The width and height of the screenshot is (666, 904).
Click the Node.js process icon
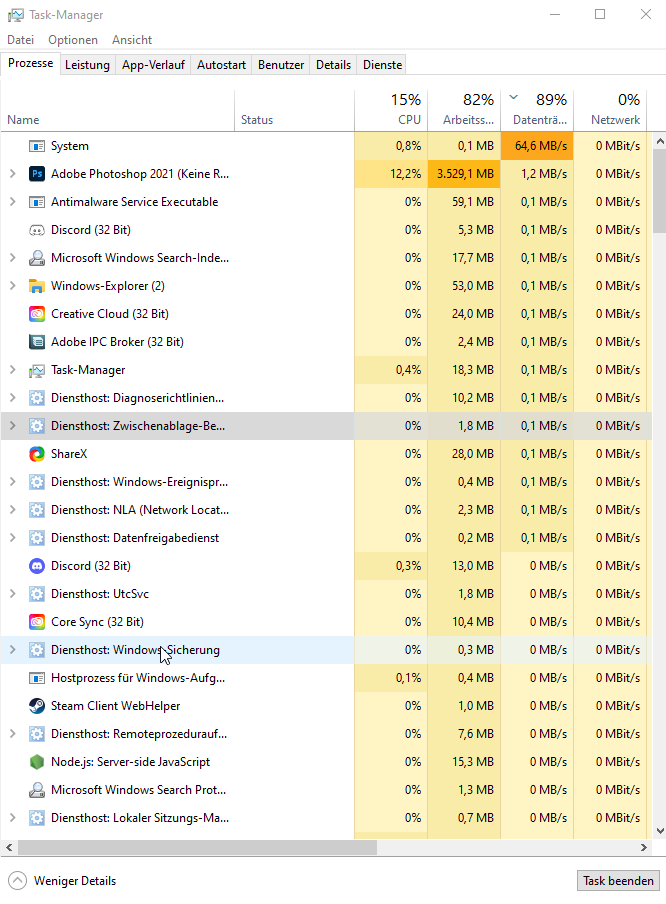(x=37, y=762)
